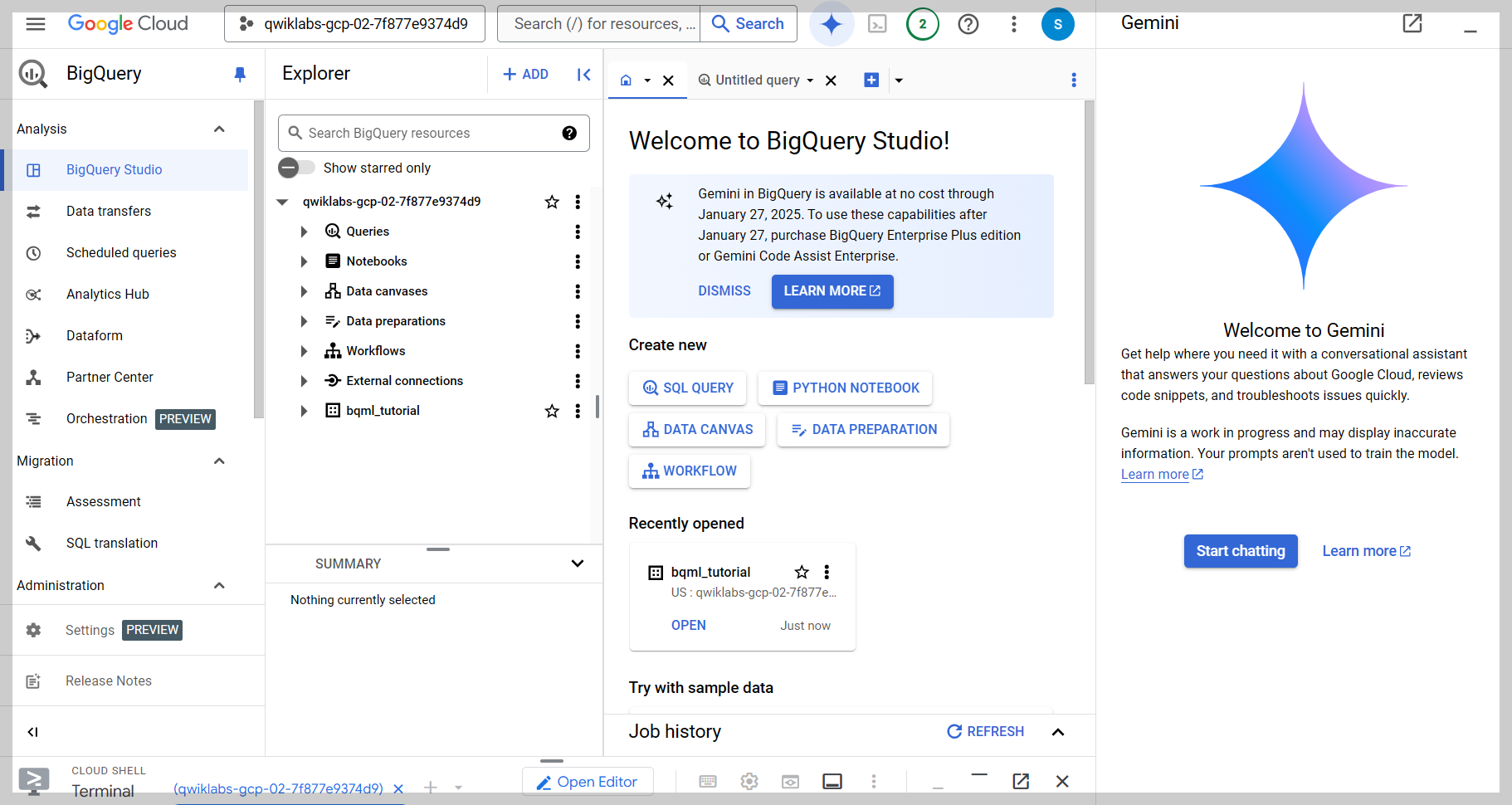Open actions menu for Notebooks row
The image size is (1512, 805).
tap(578, 261)
